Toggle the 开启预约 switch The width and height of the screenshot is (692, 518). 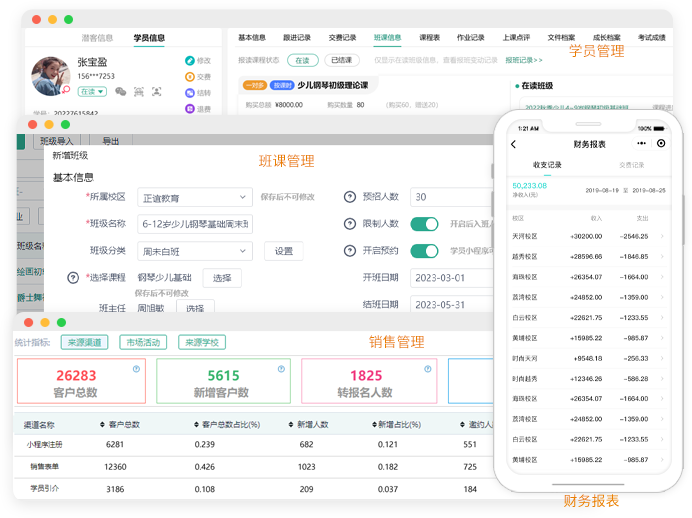(424, 251)
